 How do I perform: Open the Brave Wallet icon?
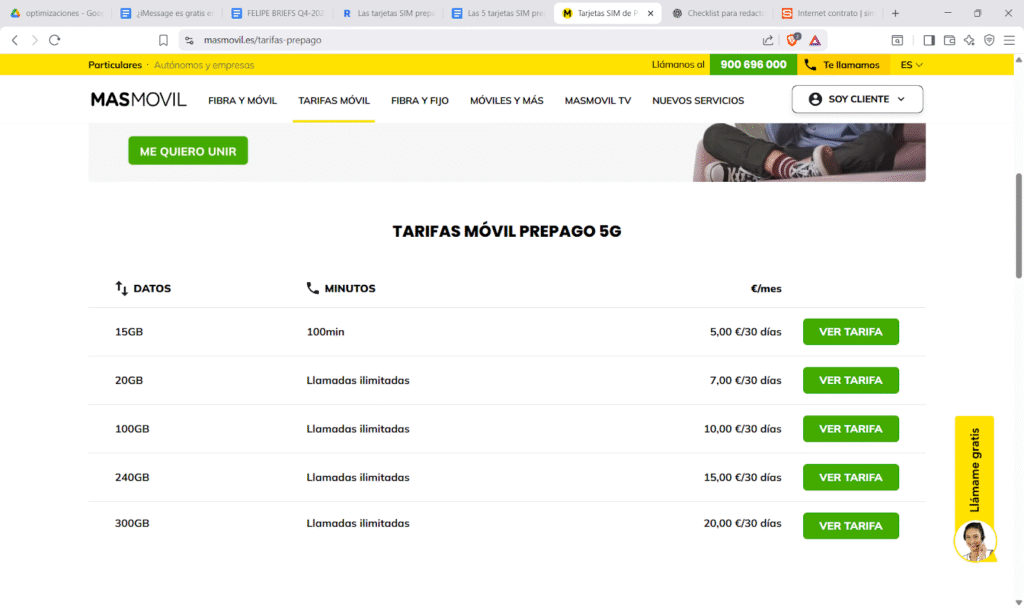[x=949, y=40]
